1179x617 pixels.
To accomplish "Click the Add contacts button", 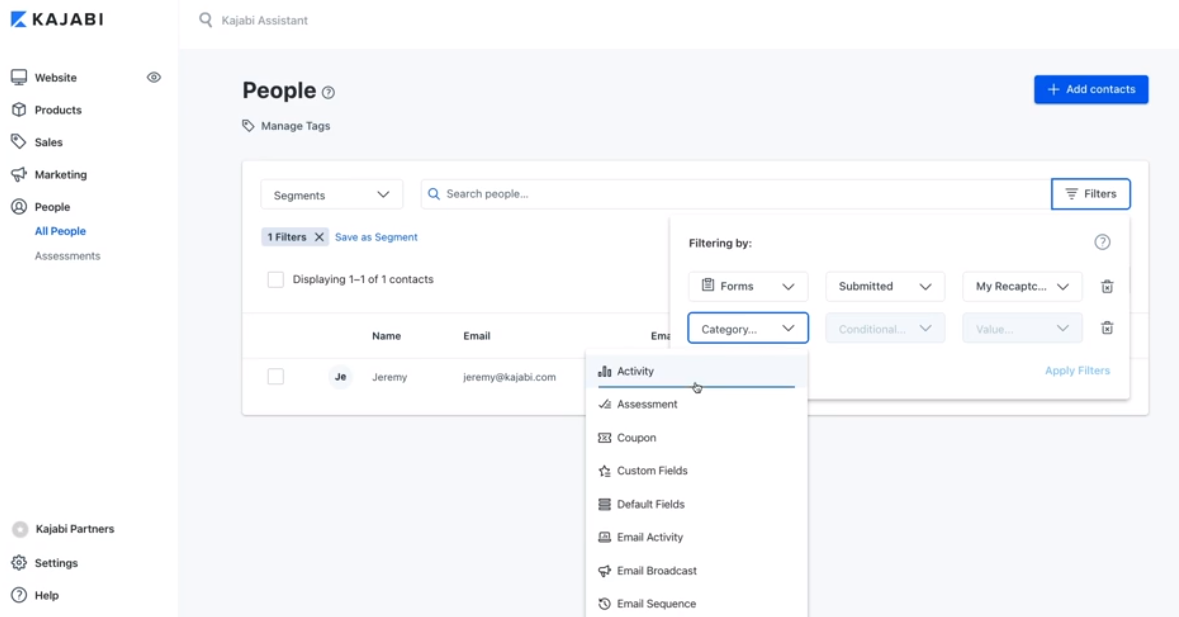I will [1091, 89].
